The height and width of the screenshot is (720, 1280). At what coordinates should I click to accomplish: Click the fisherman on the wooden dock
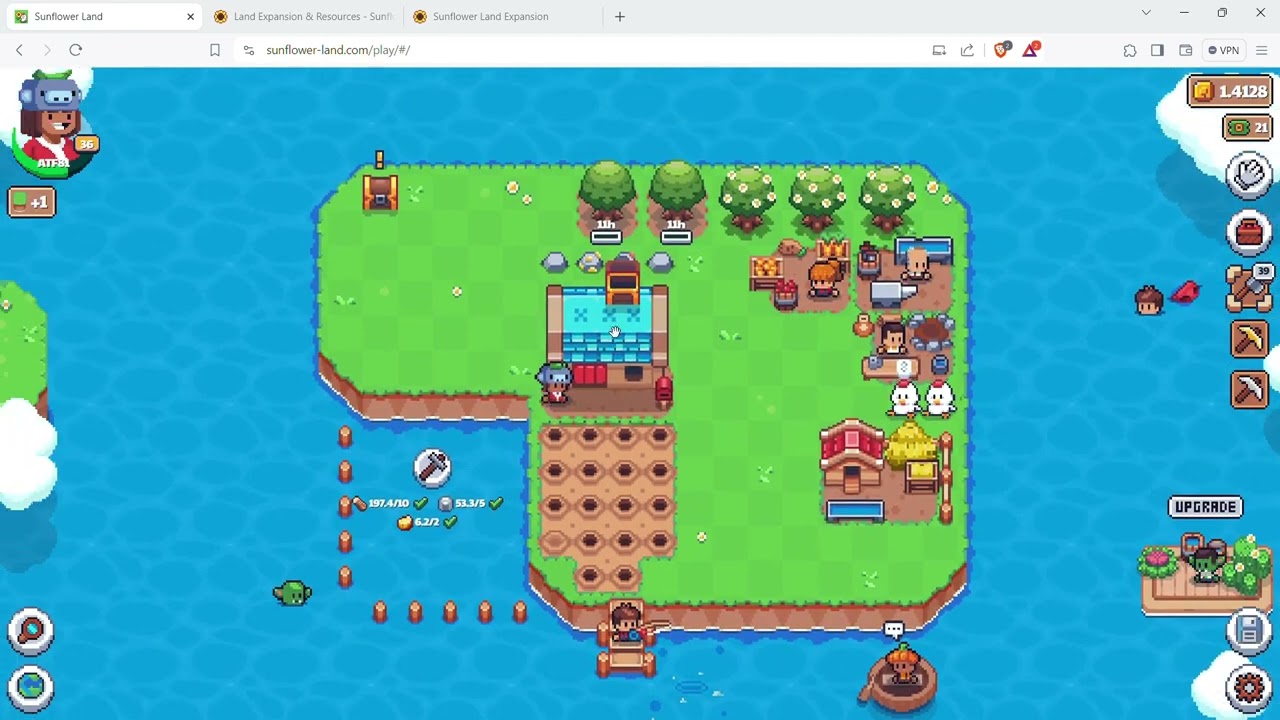(x=626, y=625)
